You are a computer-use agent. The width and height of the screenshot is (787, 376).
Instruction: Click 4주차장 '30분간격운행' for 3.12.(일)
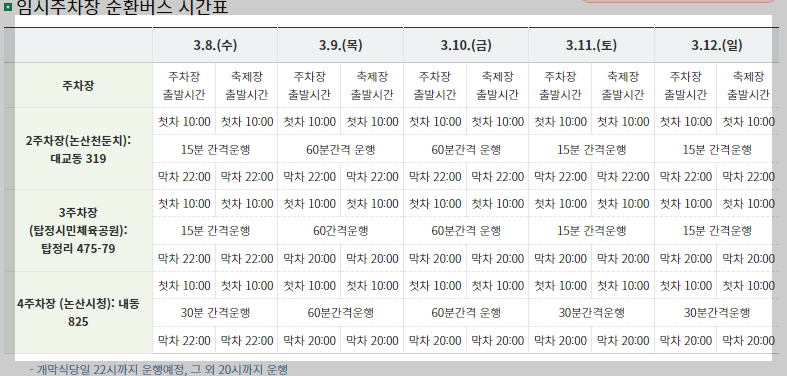717,313
